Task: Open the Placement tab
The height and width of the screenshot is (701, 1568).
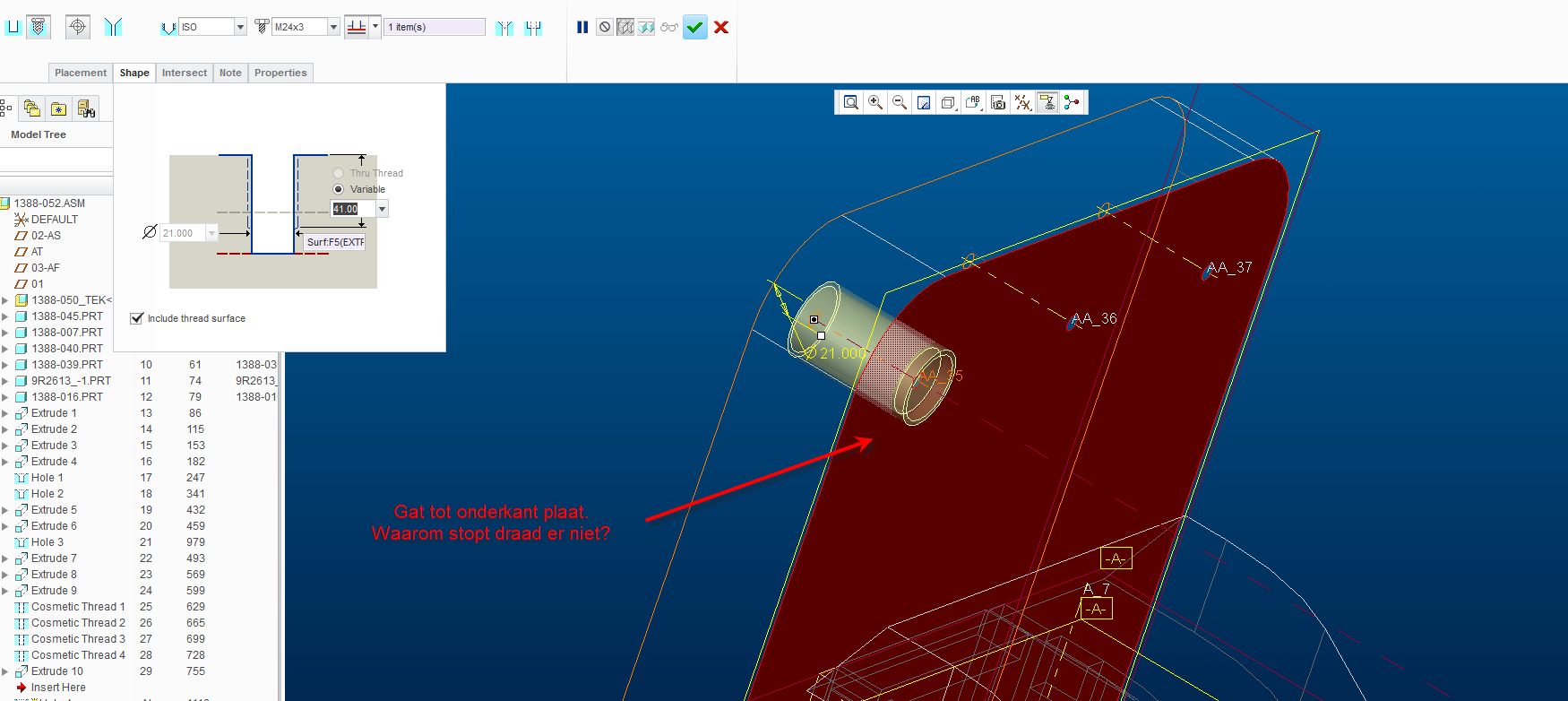Action: click(x=81, y=73)
